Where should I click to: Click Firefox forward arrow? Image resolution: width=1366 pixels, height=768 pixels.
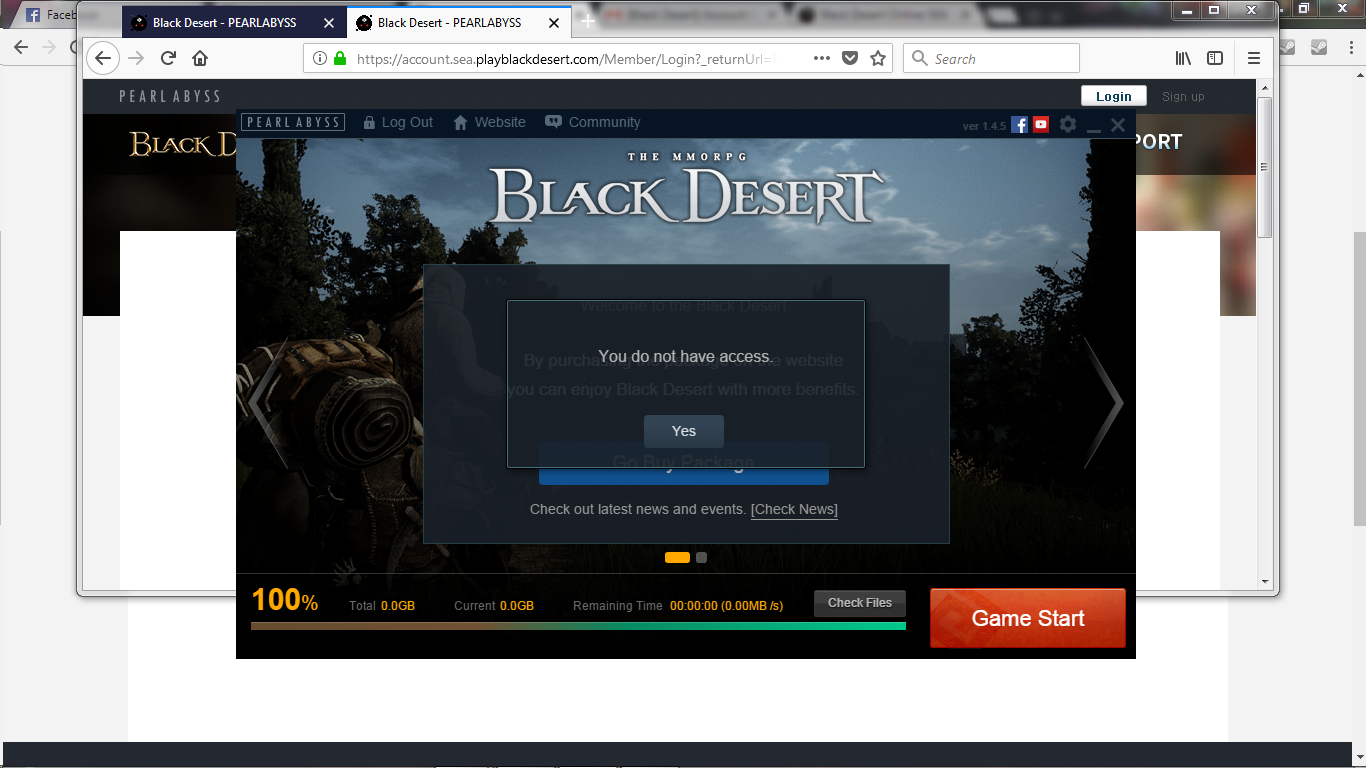point(138,58)
